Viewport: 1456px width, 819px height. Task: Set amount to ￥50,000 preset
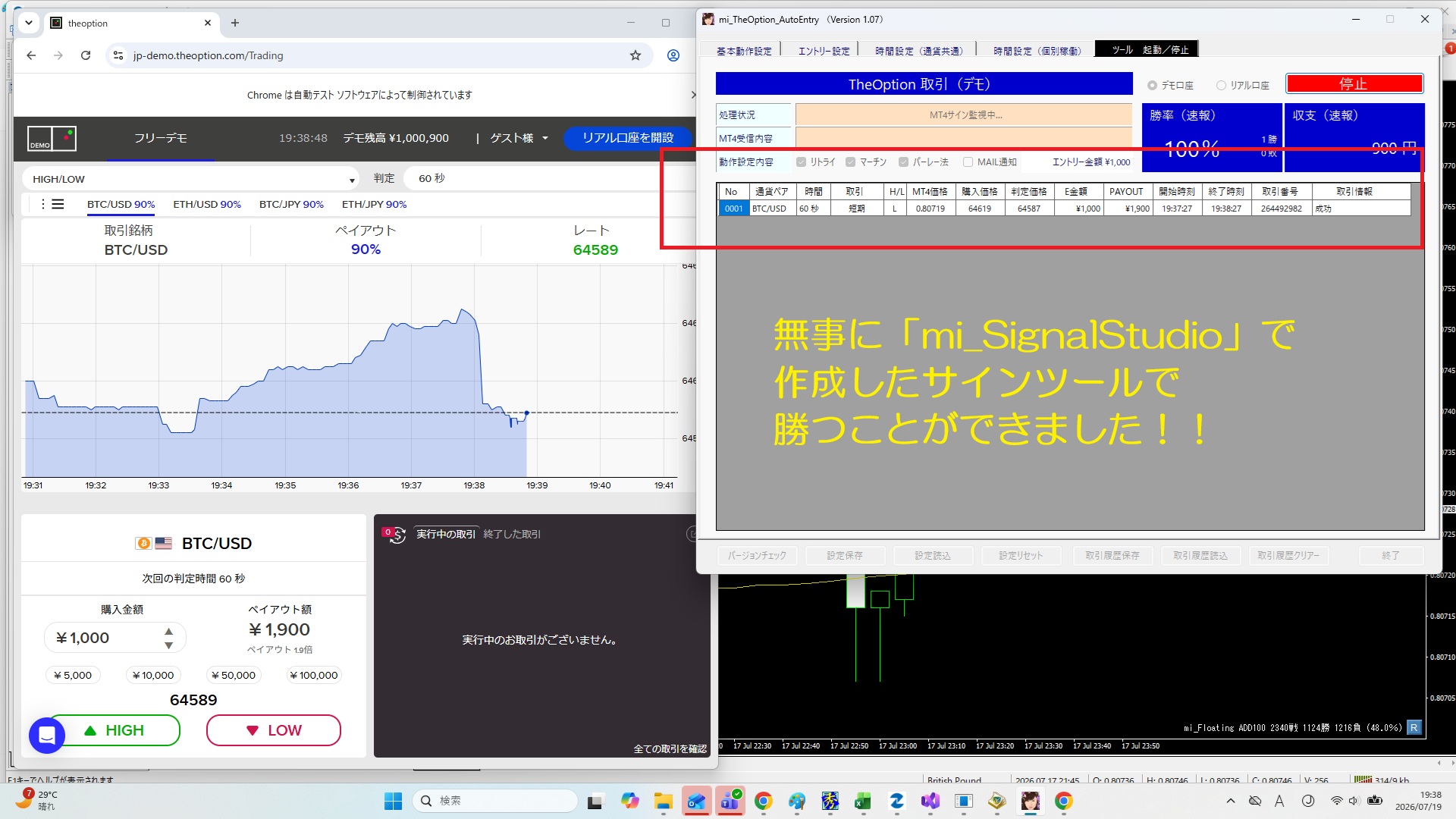pos(234,675)
